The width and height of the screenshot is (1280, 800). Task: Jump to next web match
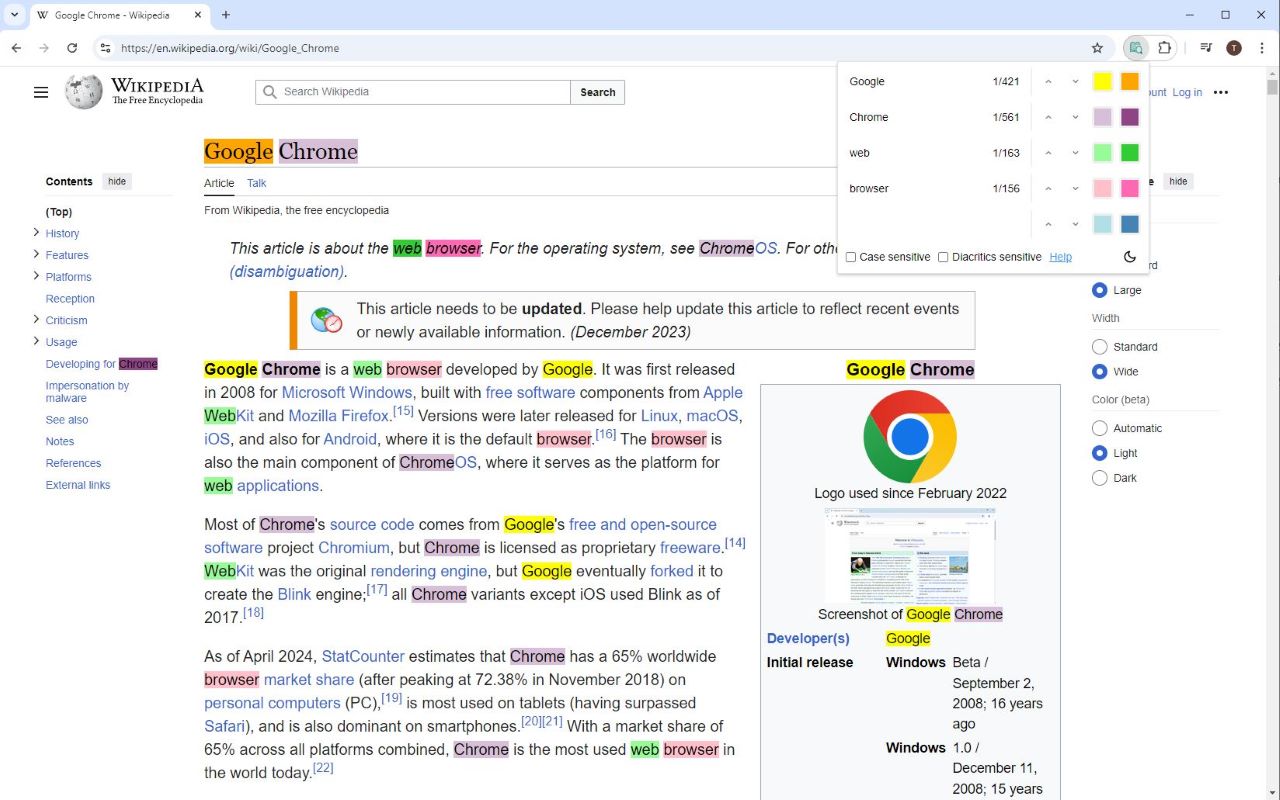coord(1075,153)
